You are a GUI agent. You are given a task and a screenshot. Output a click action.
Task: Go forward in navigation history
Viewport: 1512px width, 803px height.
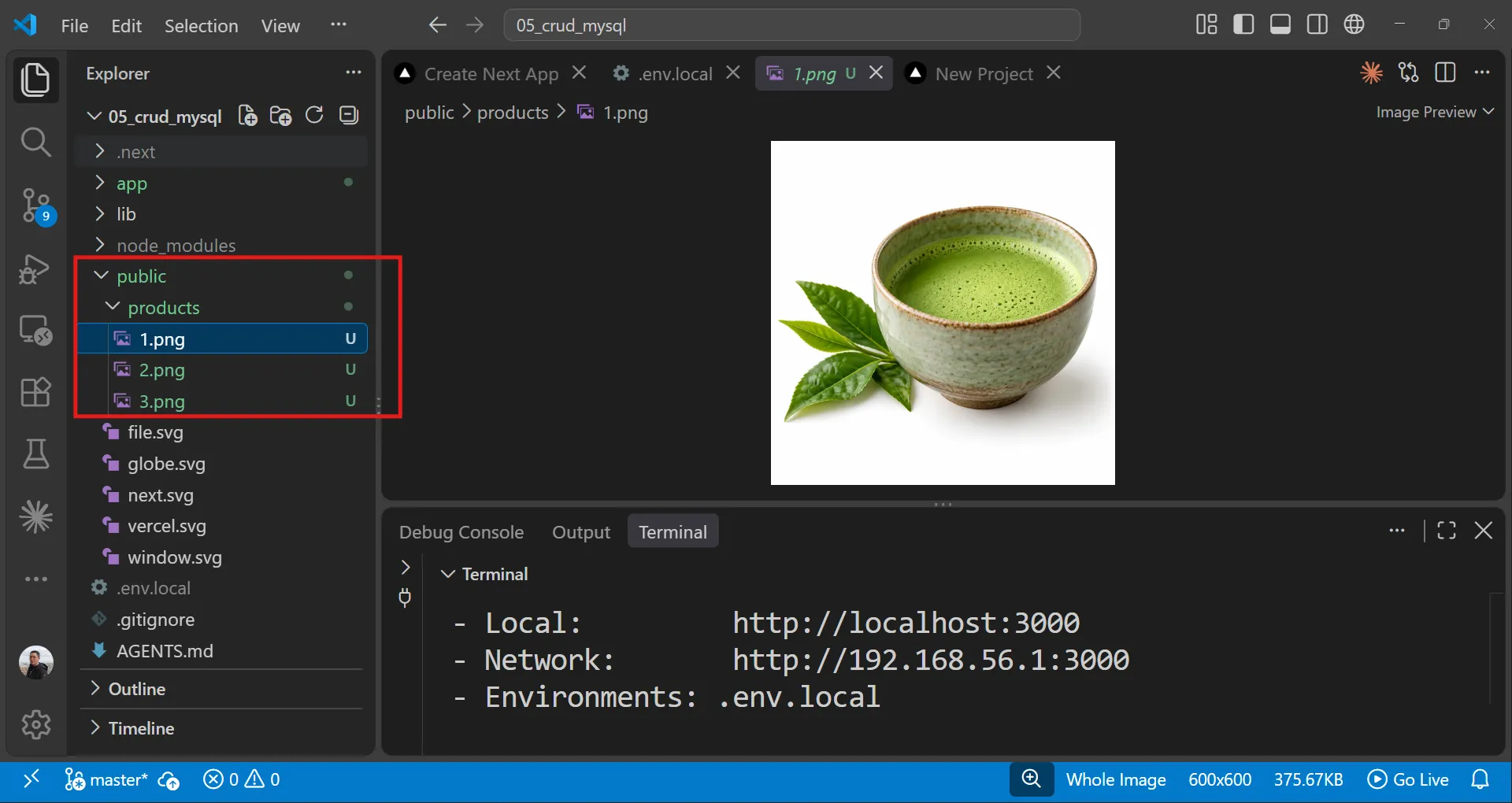click(474, 25)
